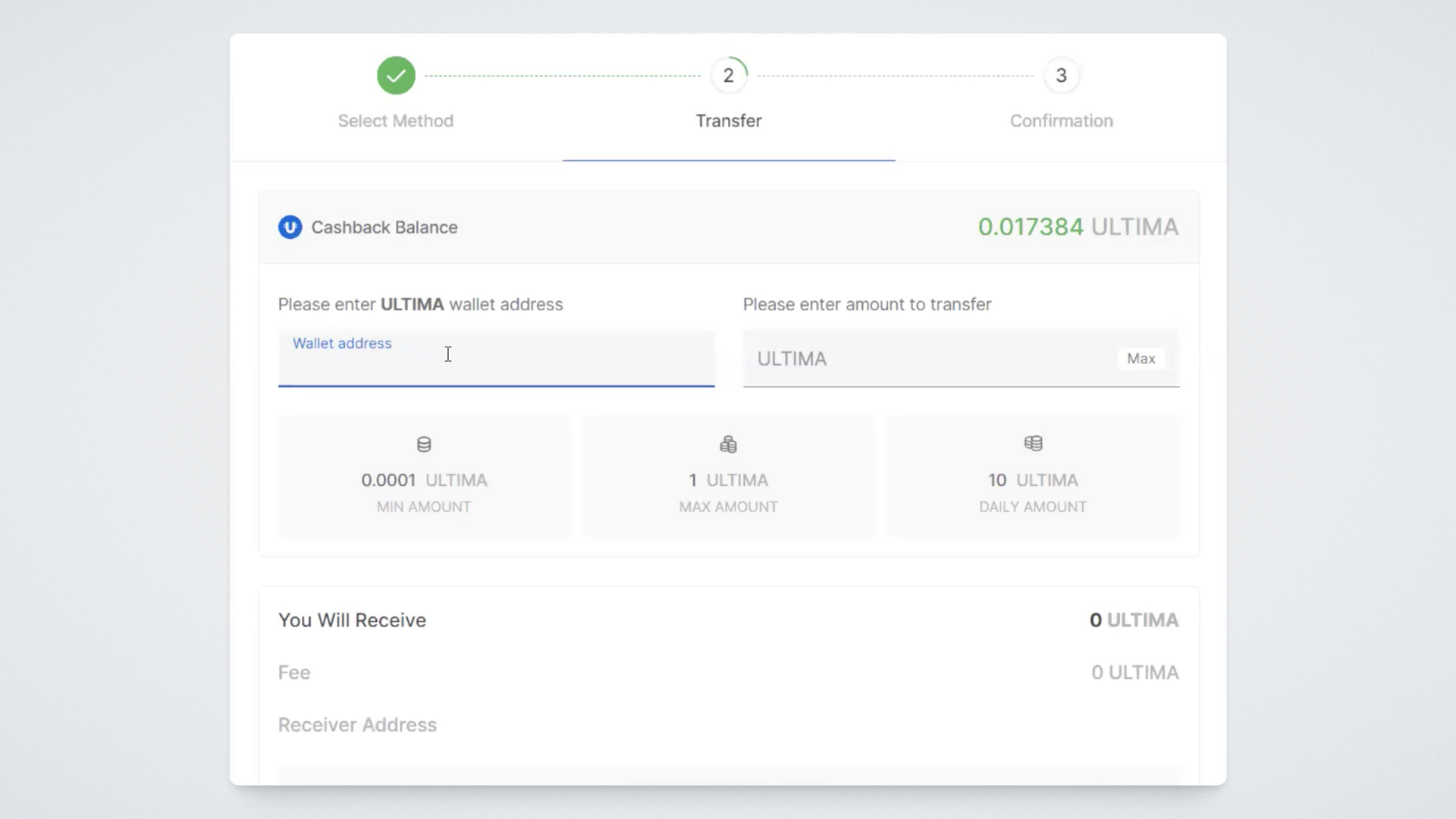This screenshot has width=1456, height=819.
Task: Click the blue ULTIMA logo icon
Action: 290,227
